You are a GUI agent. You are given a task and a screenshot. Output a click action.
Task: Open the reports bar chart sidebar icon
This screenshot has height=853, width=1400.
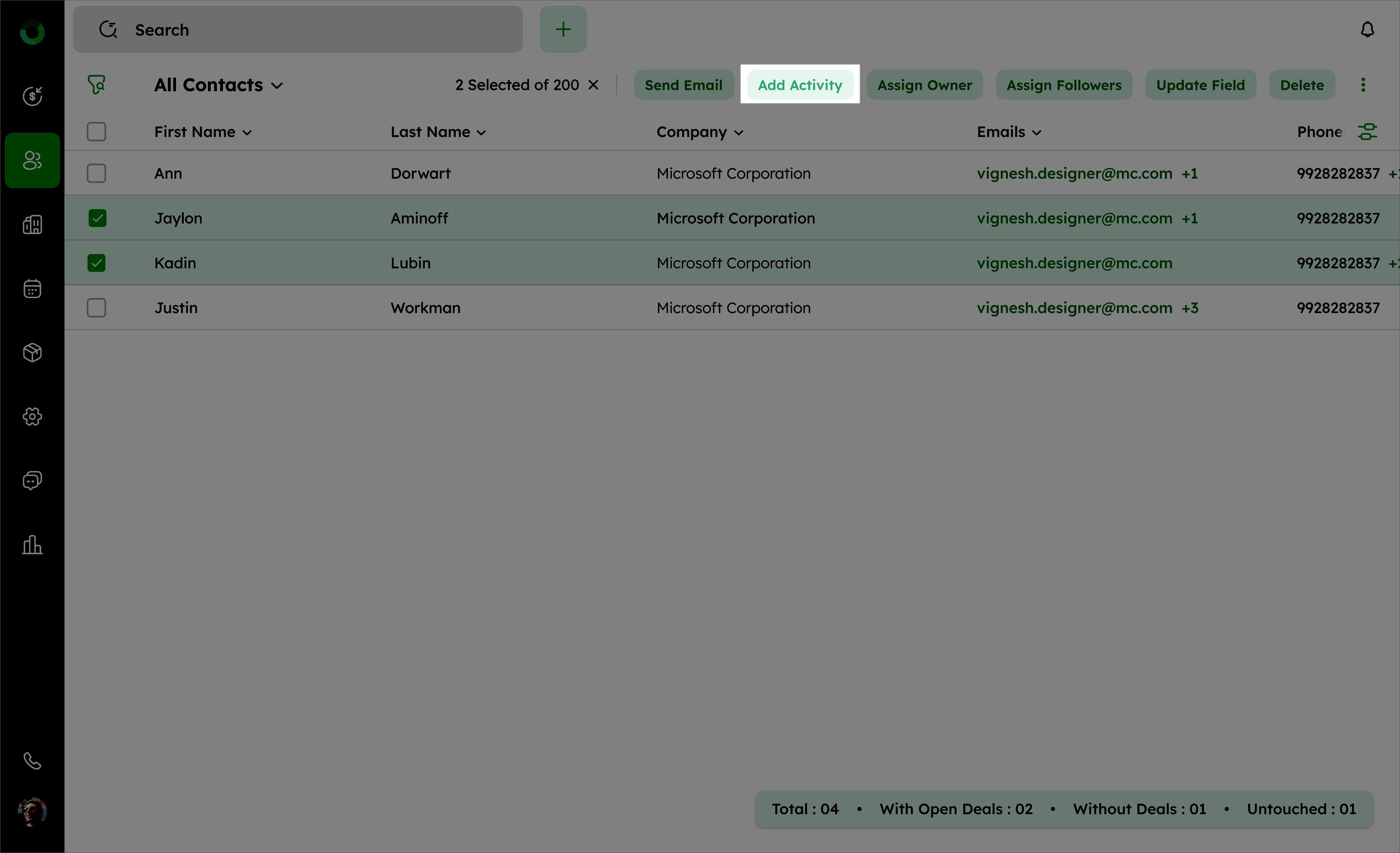point(32,545)
